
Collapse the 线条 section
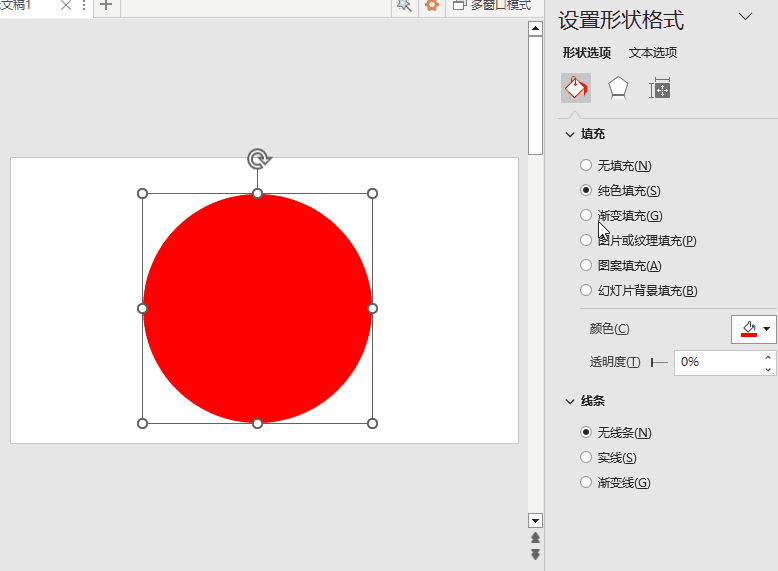point(570,401)
